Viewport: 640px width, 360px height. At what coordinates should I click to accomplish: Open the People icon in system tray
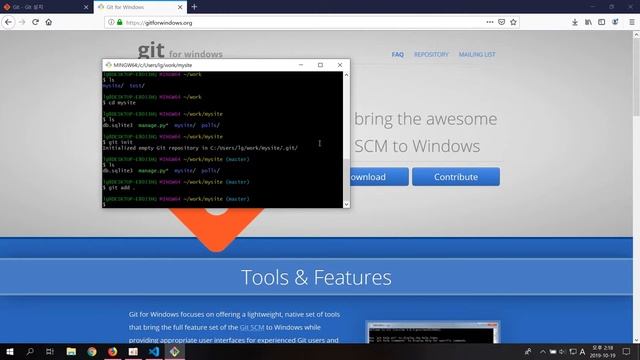point(528,351)
